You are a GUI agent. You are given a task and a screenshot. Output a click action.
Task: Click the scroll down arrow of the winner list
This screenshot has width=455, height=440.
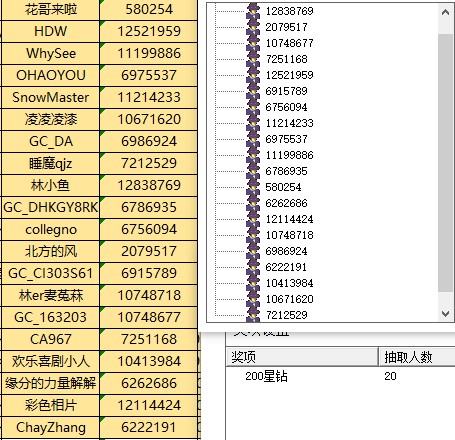click(445, 313)
